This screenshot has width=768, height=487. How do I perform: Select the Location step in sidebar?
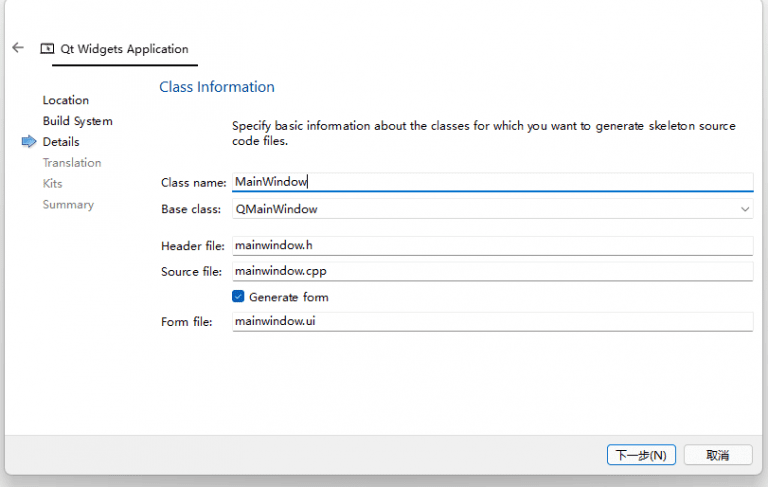[66, 100]
